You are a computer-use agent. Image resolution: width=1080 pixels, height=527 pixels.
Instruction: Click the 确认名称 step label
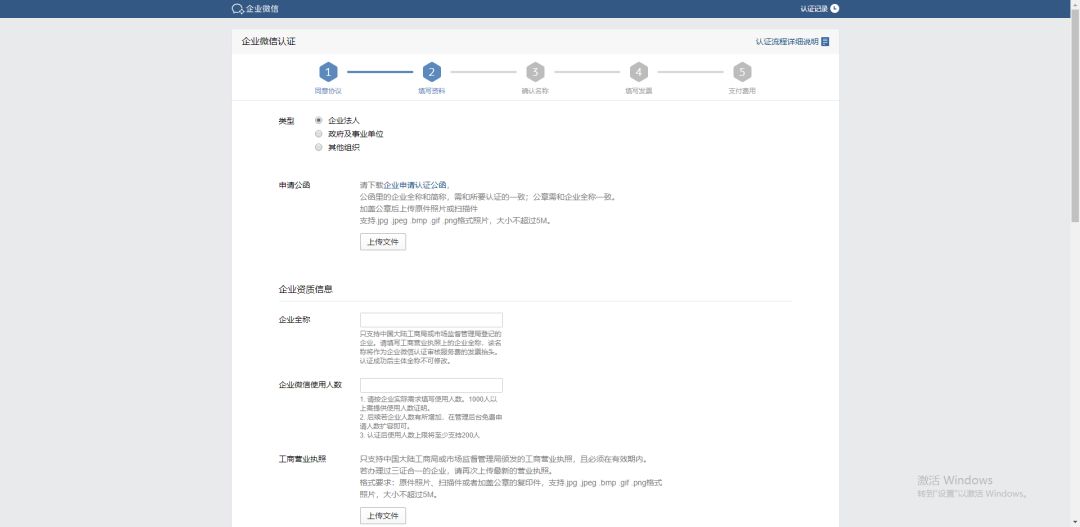click(x=535, y=91)
